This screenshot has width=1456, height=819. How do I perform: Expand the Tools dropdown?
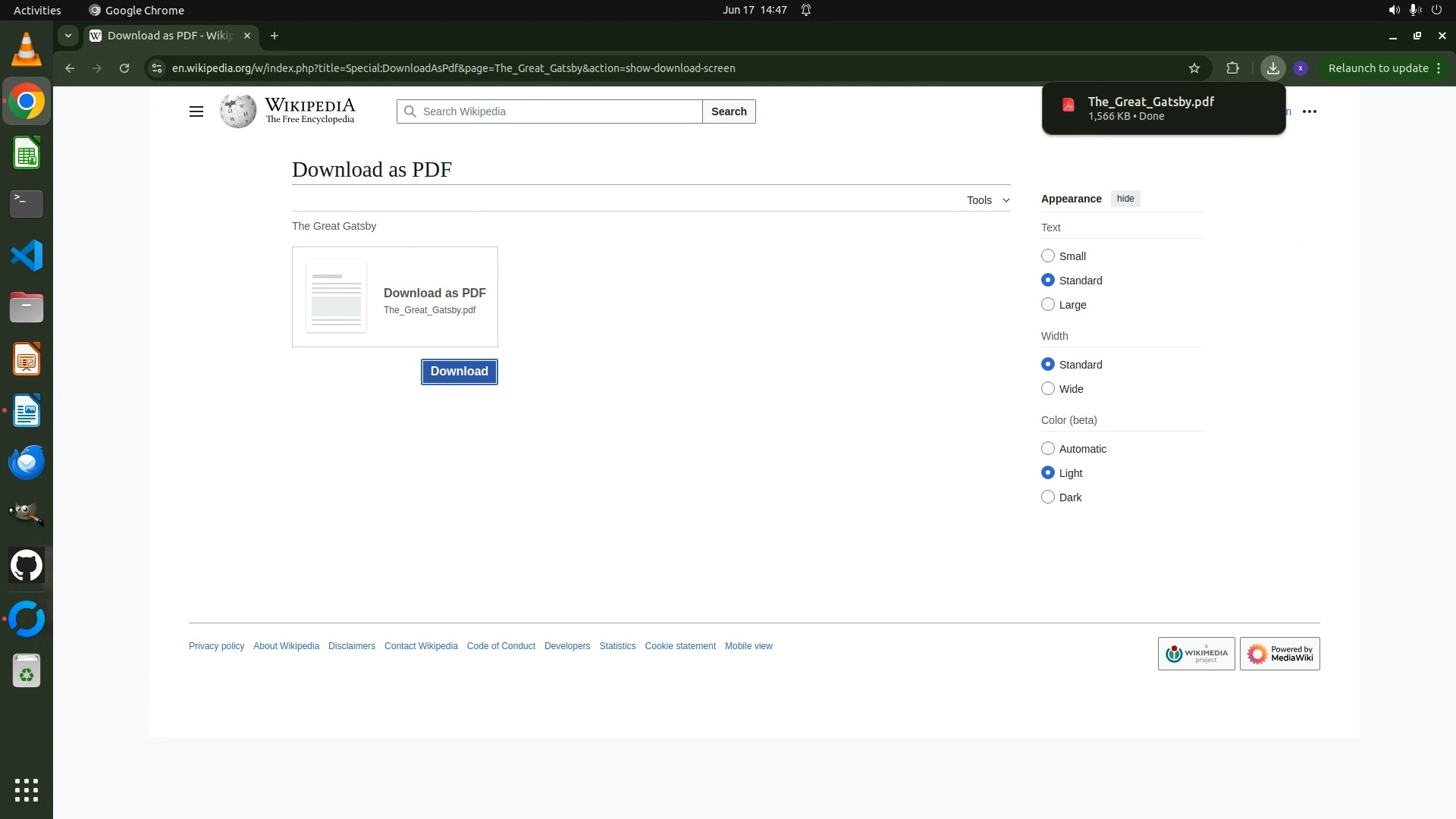tap(987, 200)
